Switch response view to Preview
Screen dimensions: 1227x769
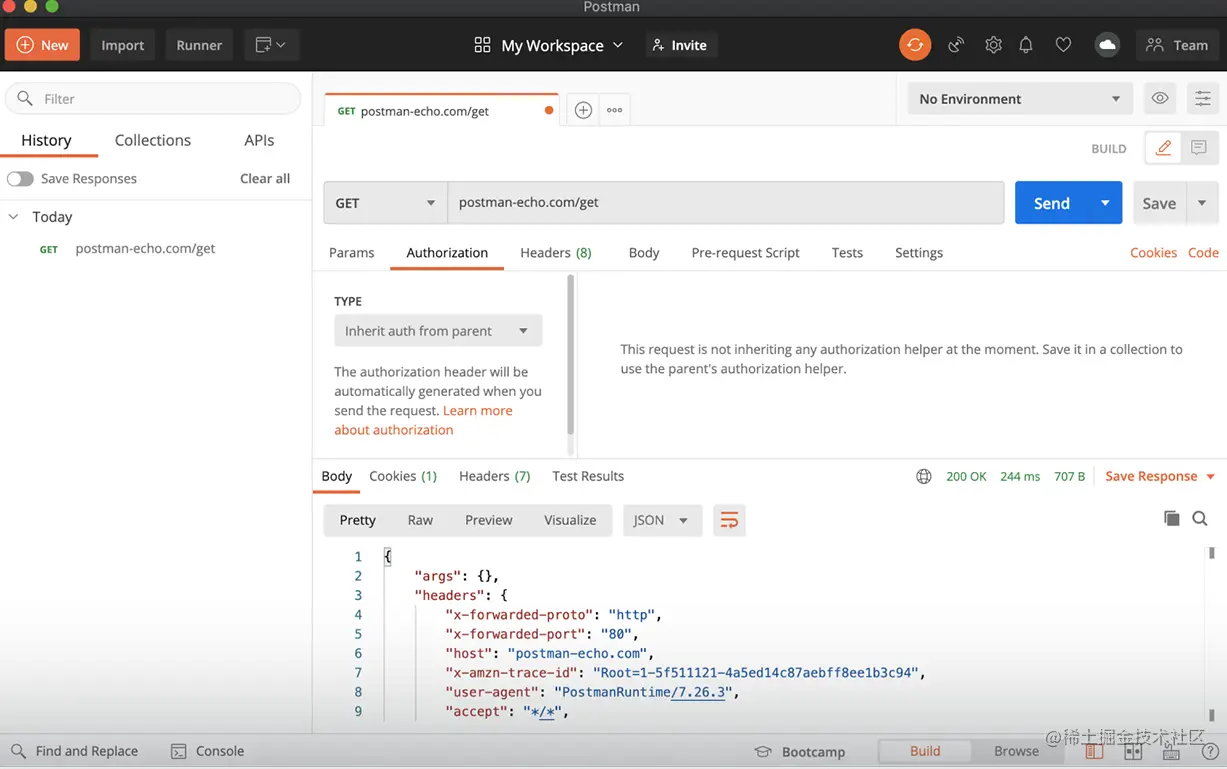click(x=488, y=520)
